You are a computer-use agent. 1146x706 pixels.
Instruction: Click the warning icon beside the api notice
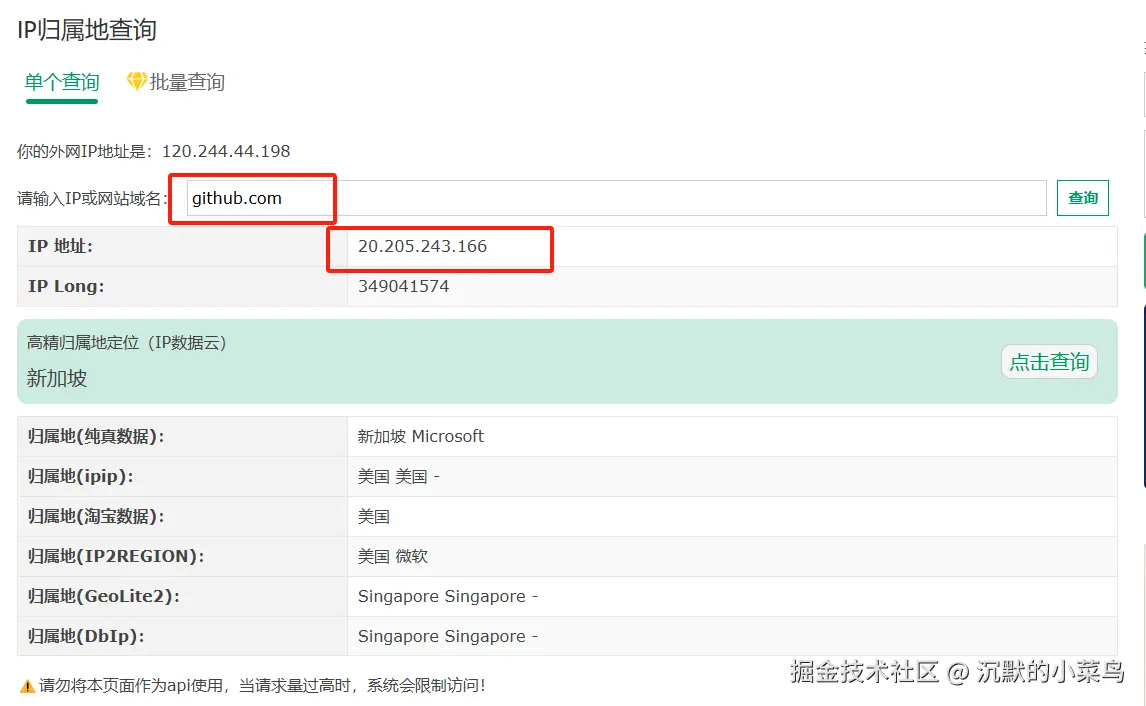[27, 686]
